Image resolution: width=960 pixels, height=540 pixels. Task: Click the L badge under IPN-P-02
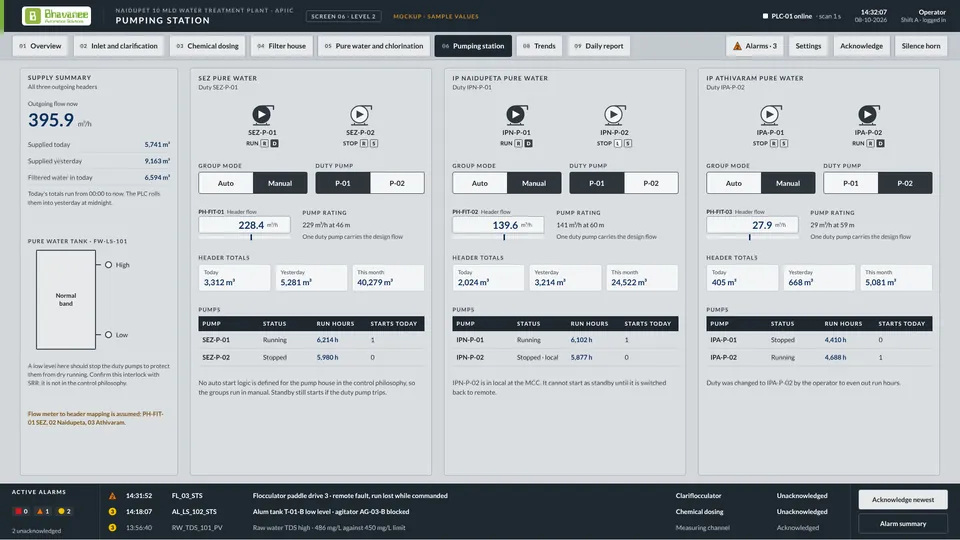click(x=618, y=143)
